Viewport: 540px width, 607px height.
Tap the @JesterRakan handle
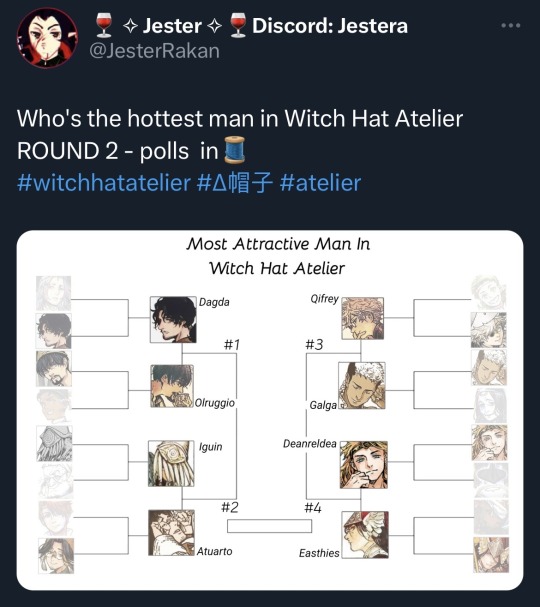(x=154, y=51)
